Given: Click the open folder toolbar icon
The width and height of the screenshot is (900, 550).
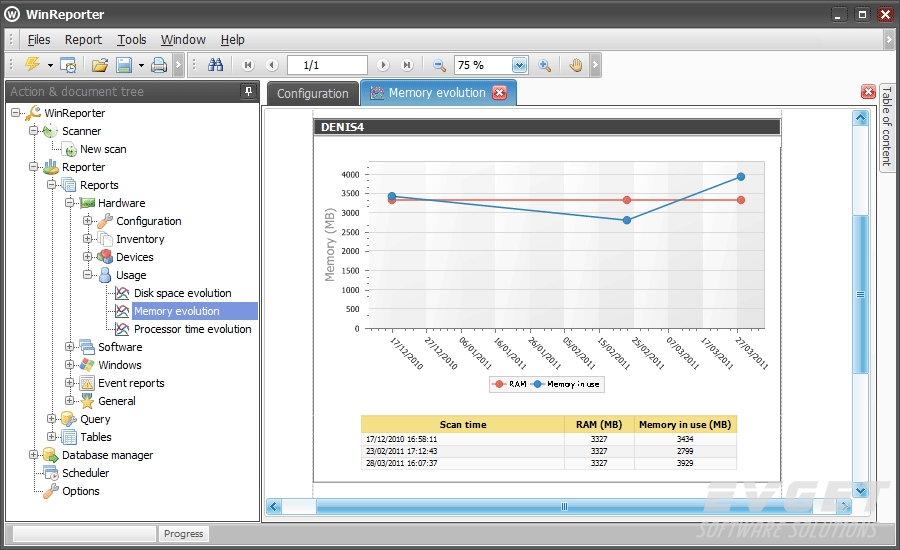Looking at the screenshot, I should (x=100, y=65).
